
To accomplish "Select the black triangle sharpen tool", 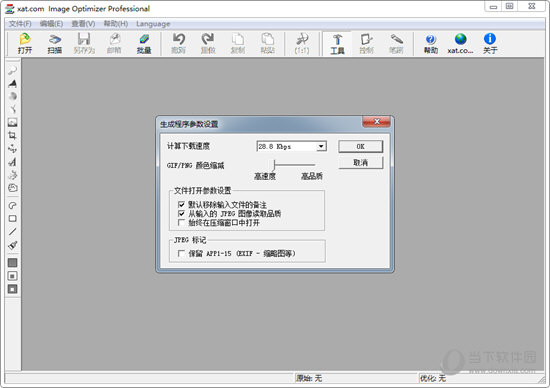I will pyautogui.click(x=12, y=83).
